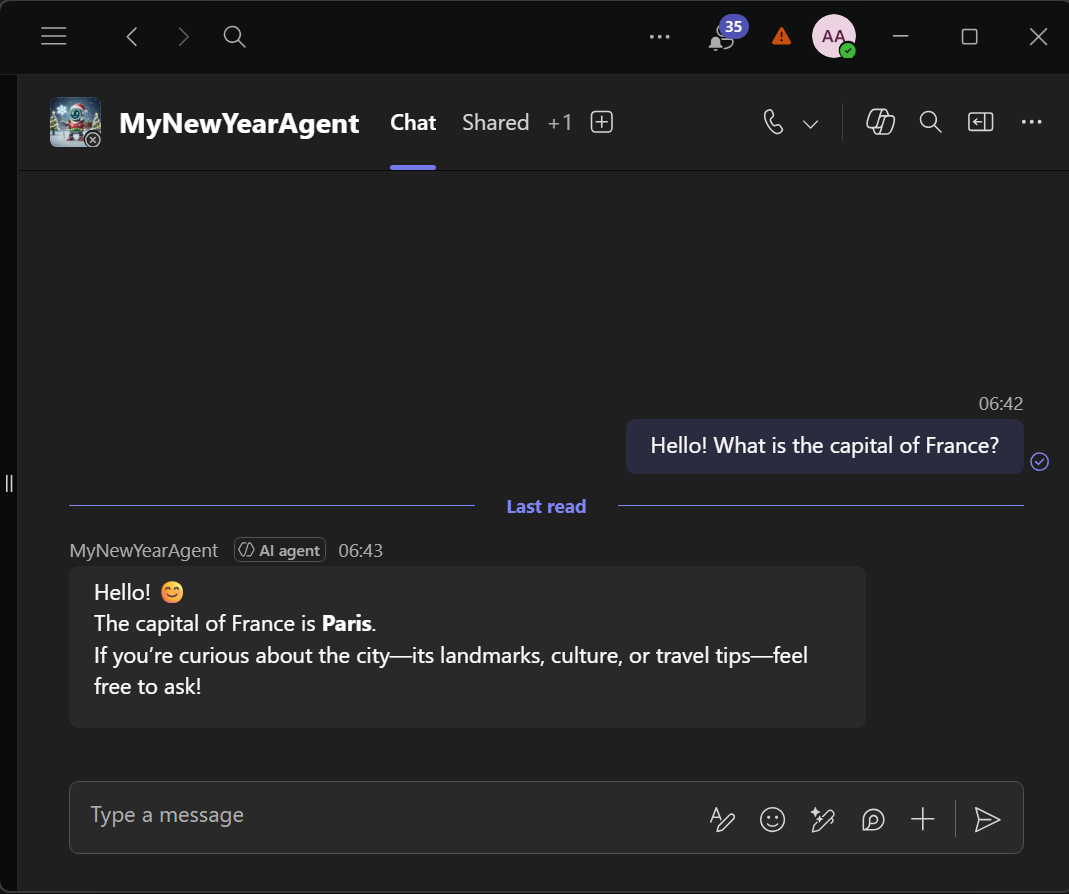Open the hamburger navigation menu
Screen dimensions: 1069x894
54,37
